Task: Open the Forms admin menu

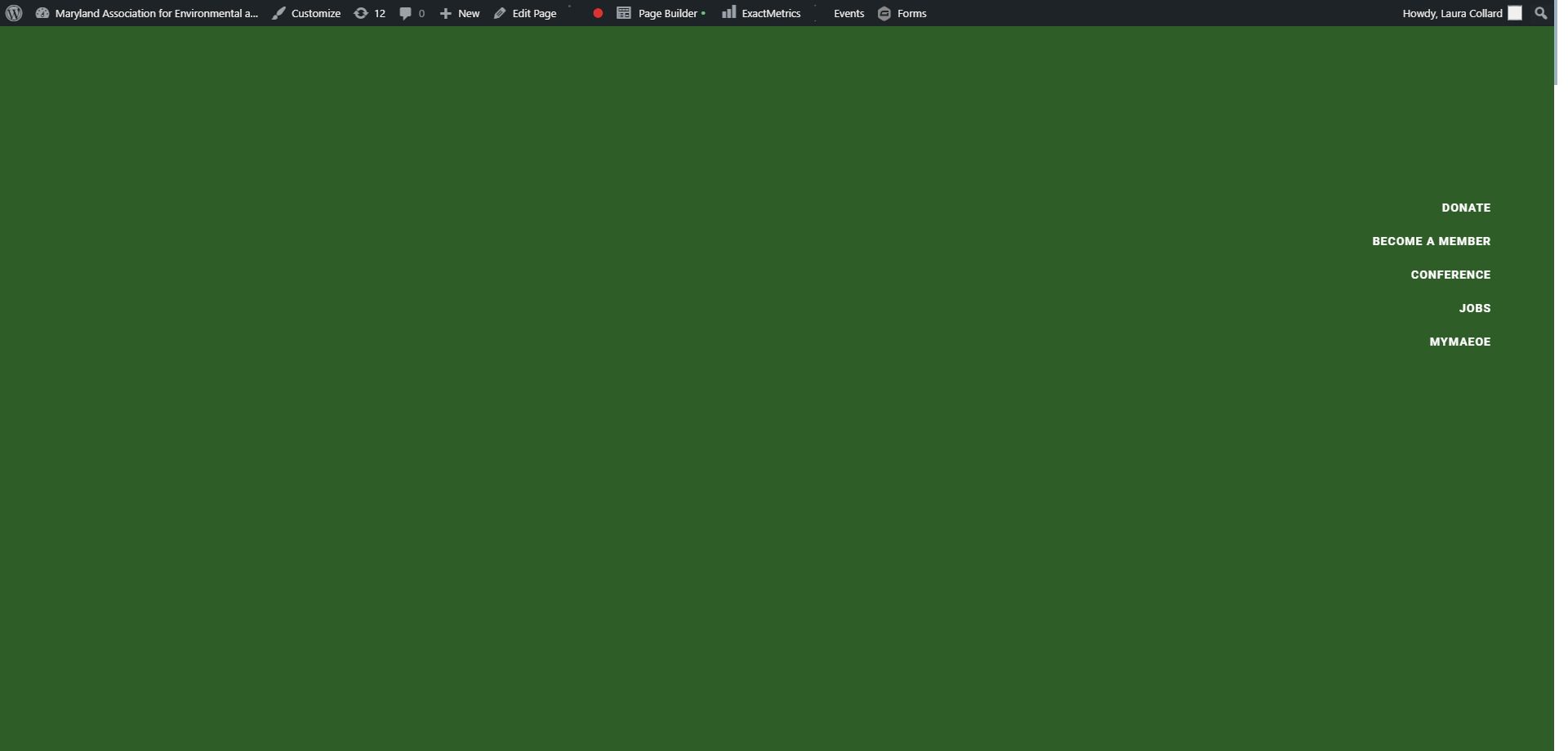Action: [x=902, y=13]
